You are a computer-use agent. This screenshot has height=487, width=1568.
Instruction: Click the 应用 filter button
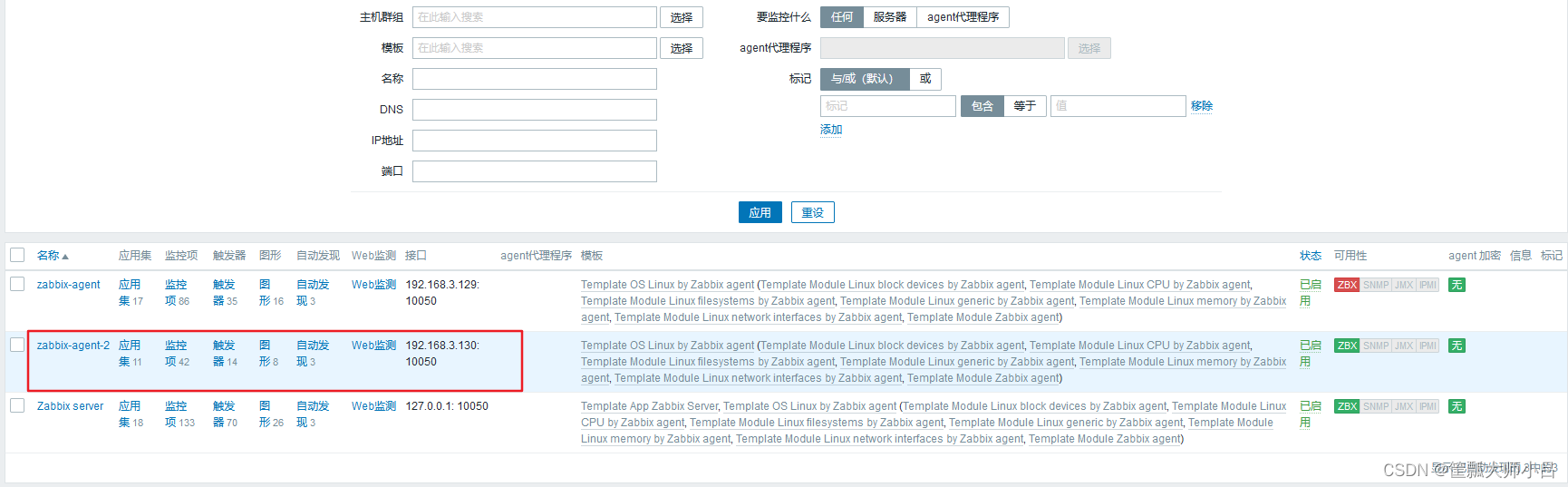coord(760,212)
